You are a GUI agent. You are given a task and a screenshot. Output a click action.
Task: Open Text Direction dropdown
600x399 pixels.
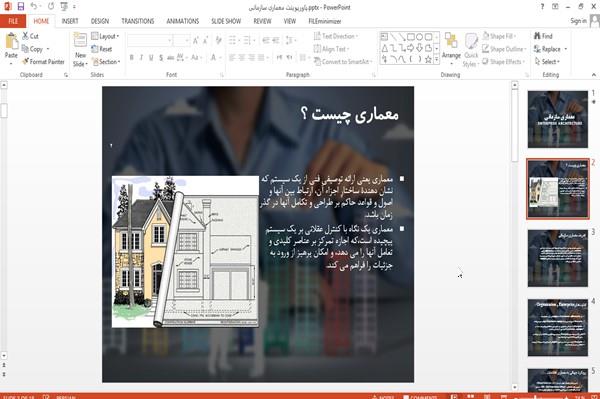[x=336, y=36]
